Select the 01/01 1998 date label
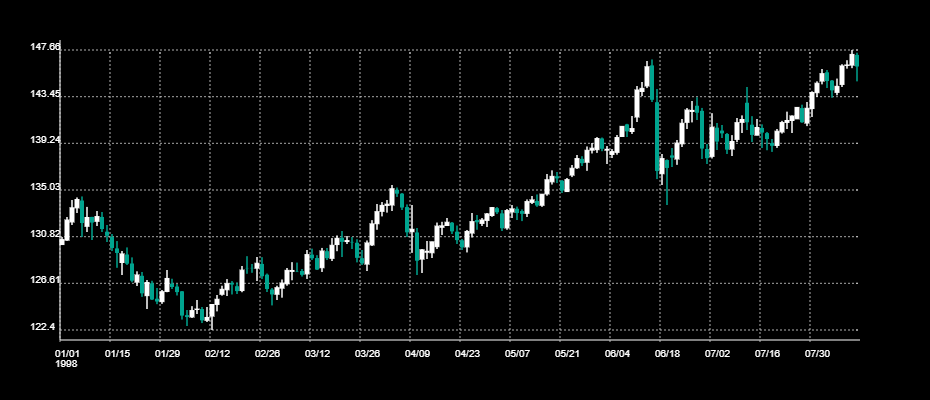Image resolution: width=930 pixels, height=400 pixels. point(67,358)
